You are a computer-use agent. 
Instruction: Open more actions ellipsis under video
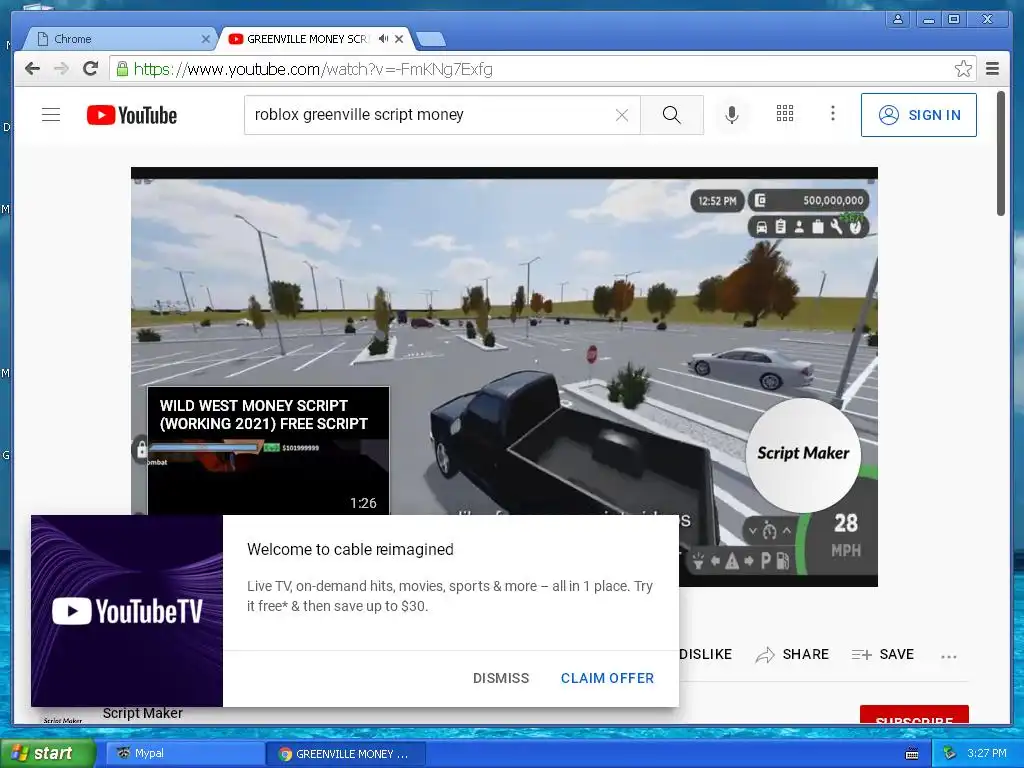[x=948, y=656]
